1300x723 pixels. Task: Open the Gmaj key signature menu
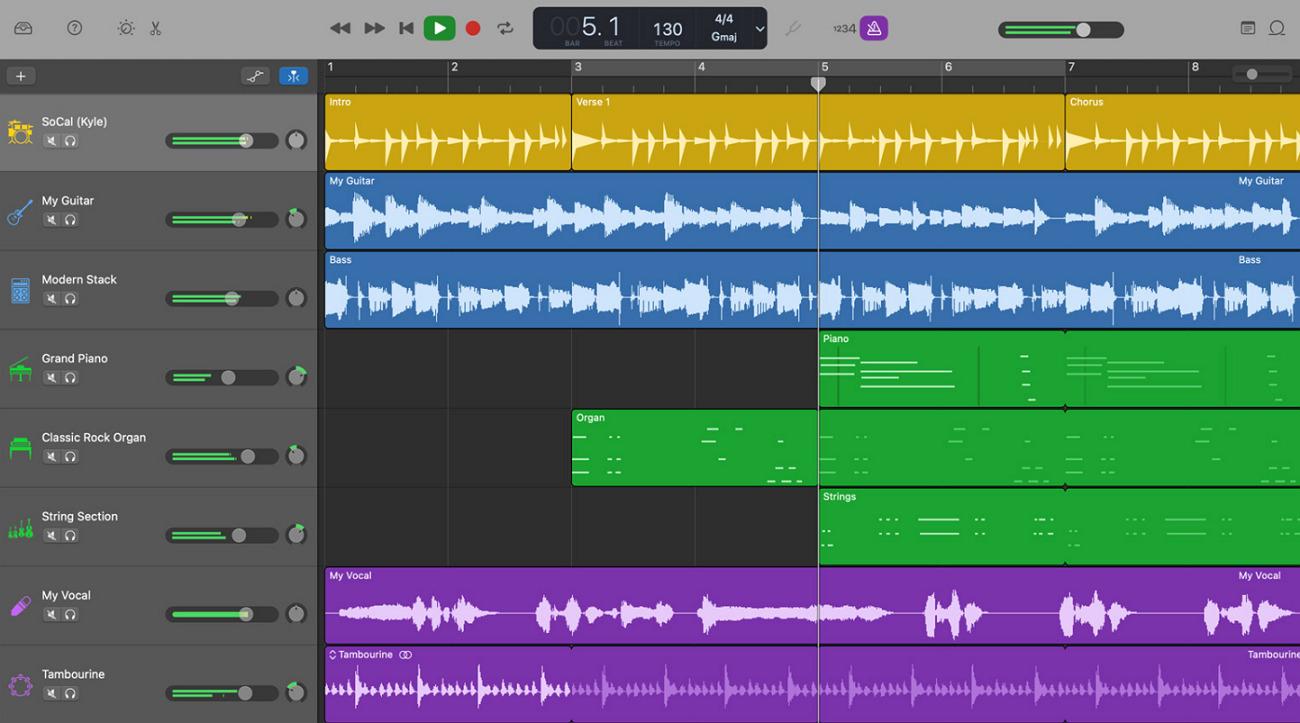(x=724, y=37)
